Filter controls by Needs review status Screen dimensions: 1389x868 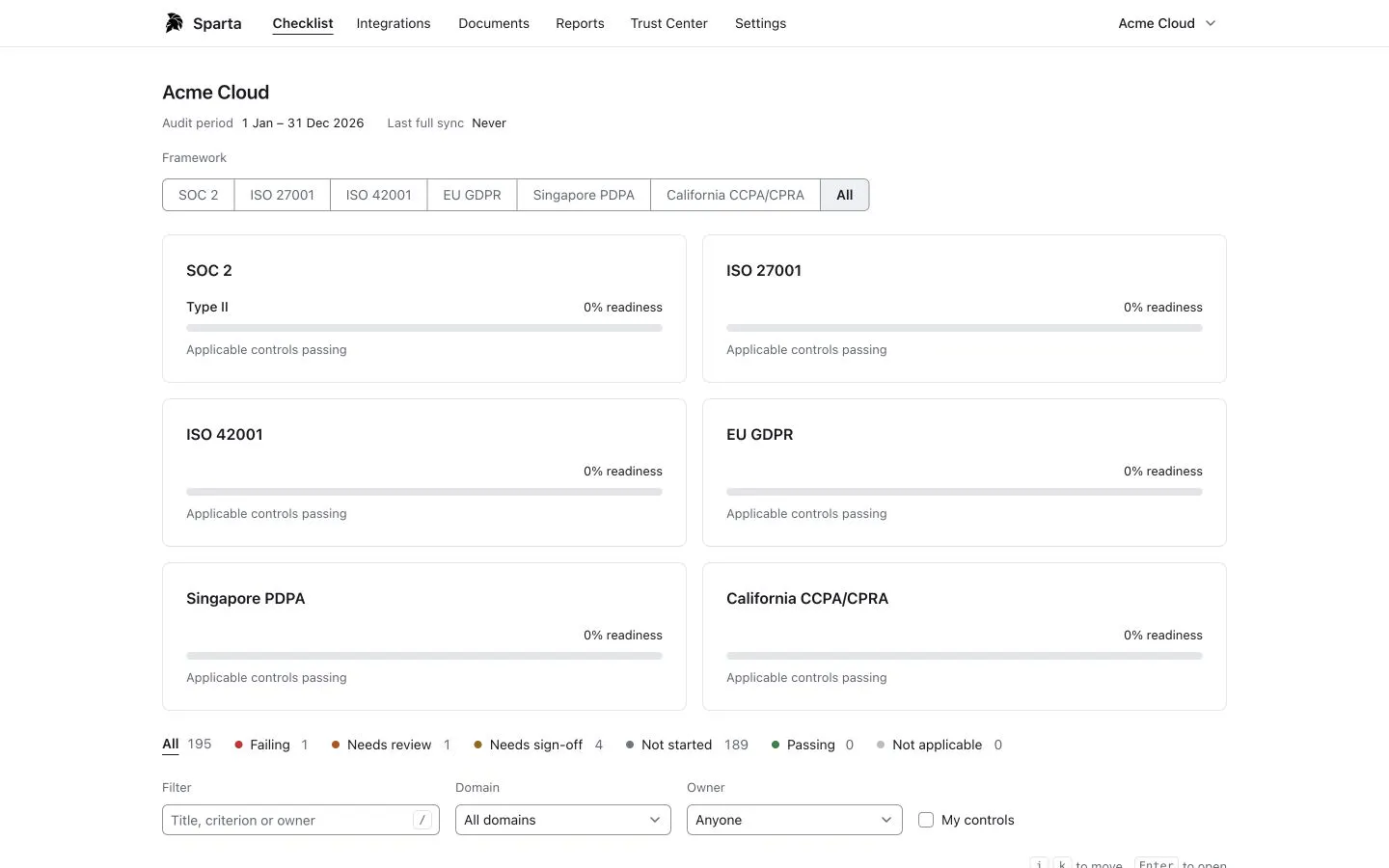point(391,745)
